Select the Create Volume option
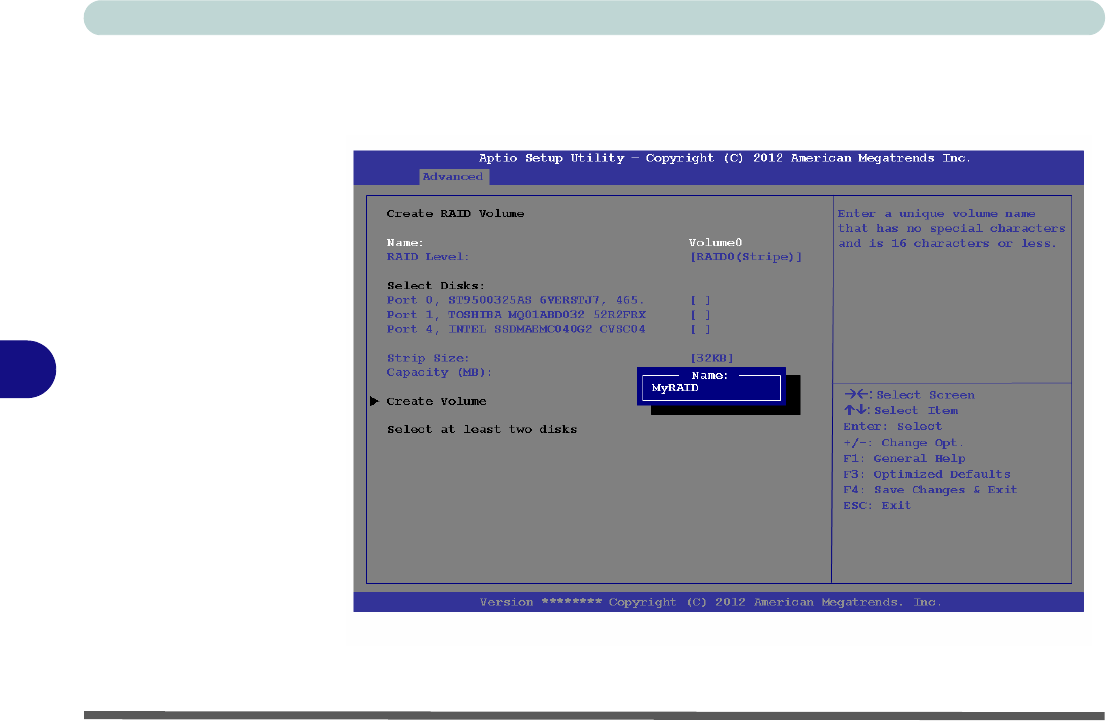This screenshot has width=1106, height=721. [x=437, y=401]
